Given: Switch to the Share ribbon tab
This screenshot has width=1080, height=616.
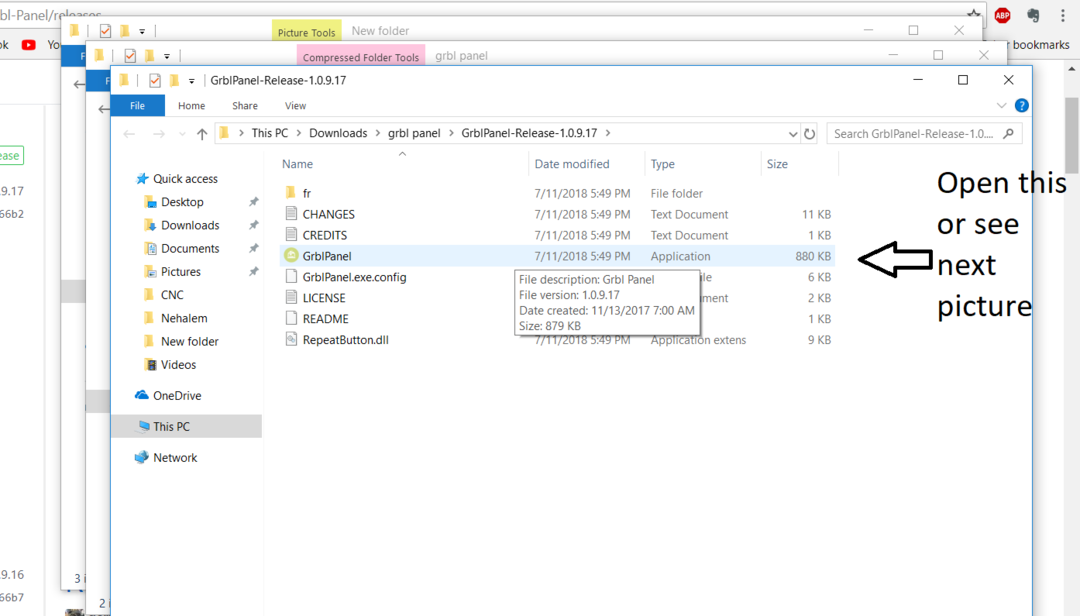Looking at the screenshot, I should point(244,106).
